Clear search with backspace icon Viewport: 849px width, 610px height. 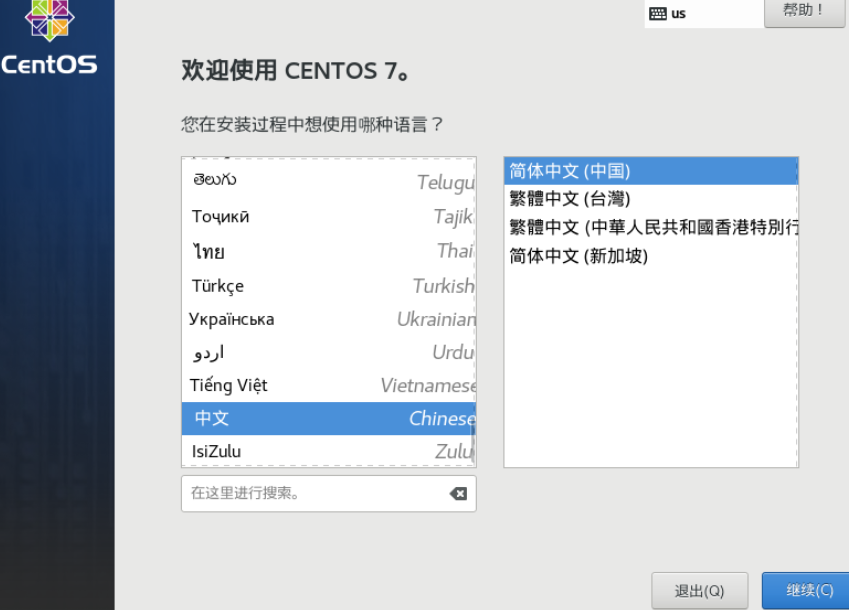click(458, 493)
